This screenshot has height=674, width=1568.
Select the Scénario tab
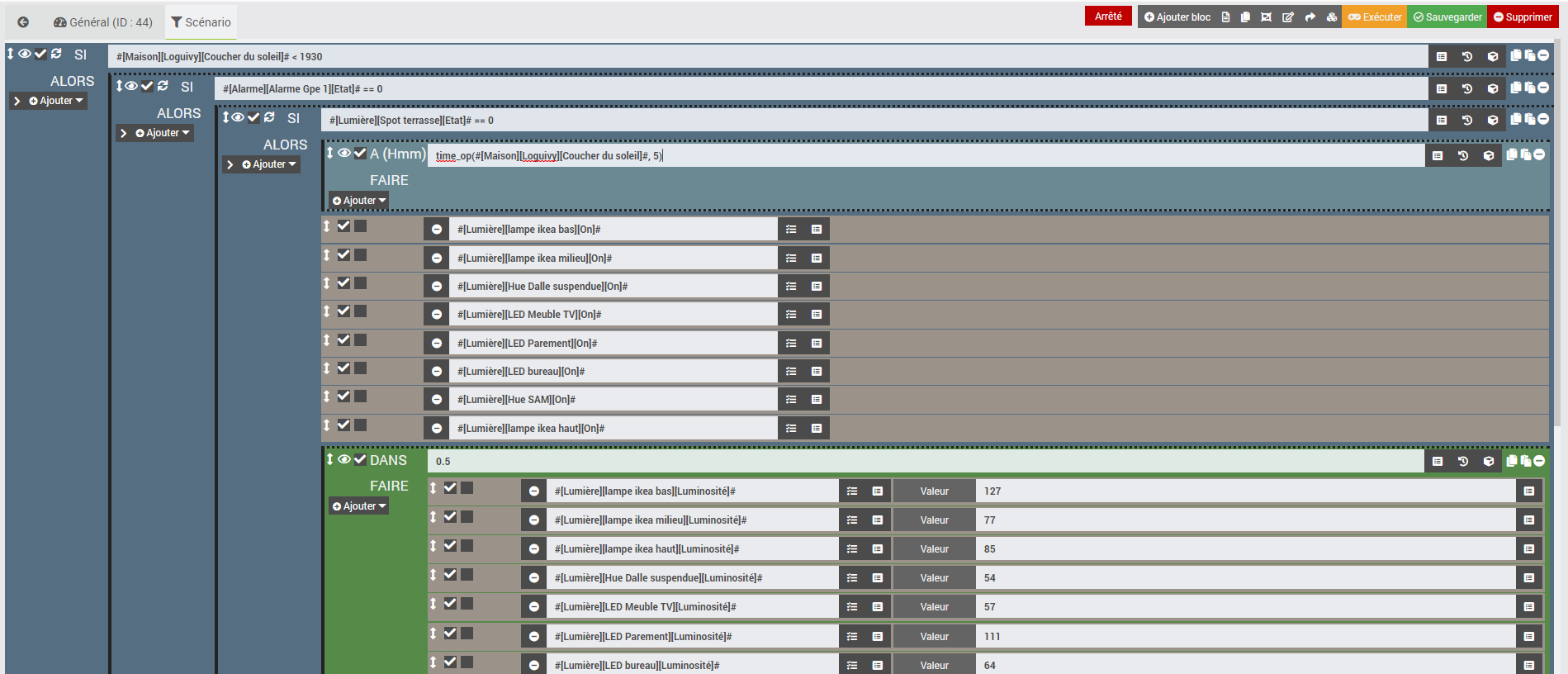(201, 22)
